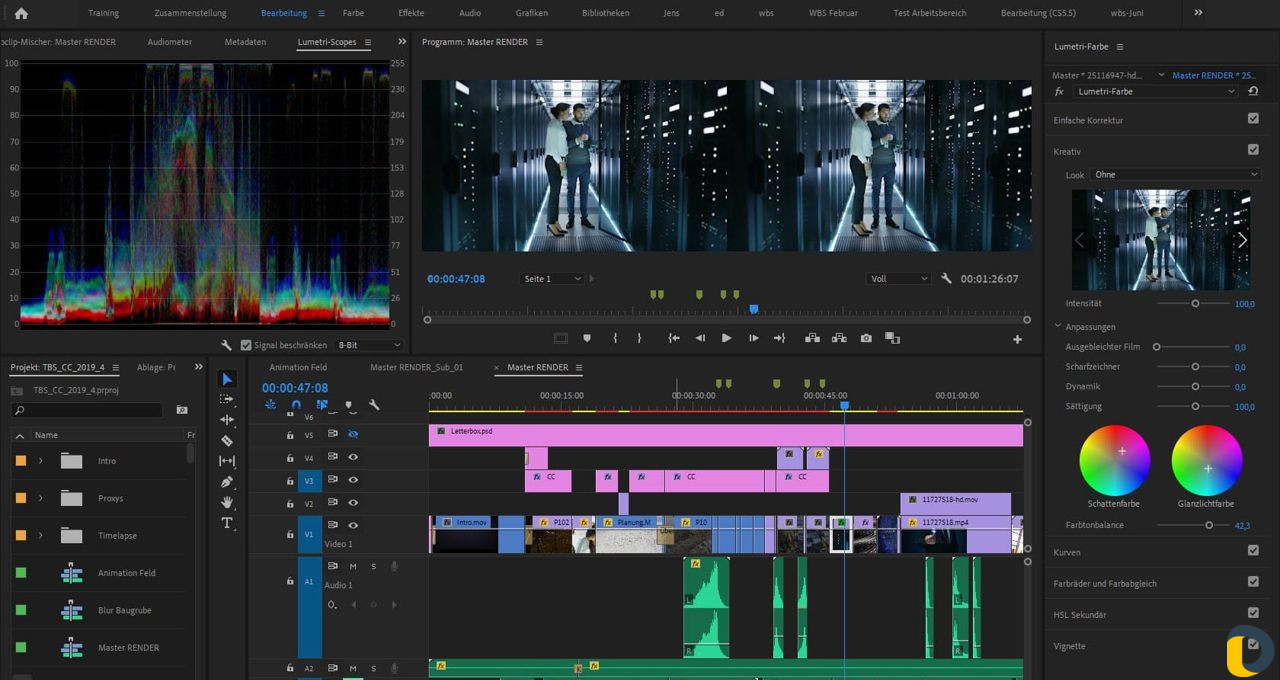
Task: Adjust the Farbtonbalance slider handle
Action: 1209,525
